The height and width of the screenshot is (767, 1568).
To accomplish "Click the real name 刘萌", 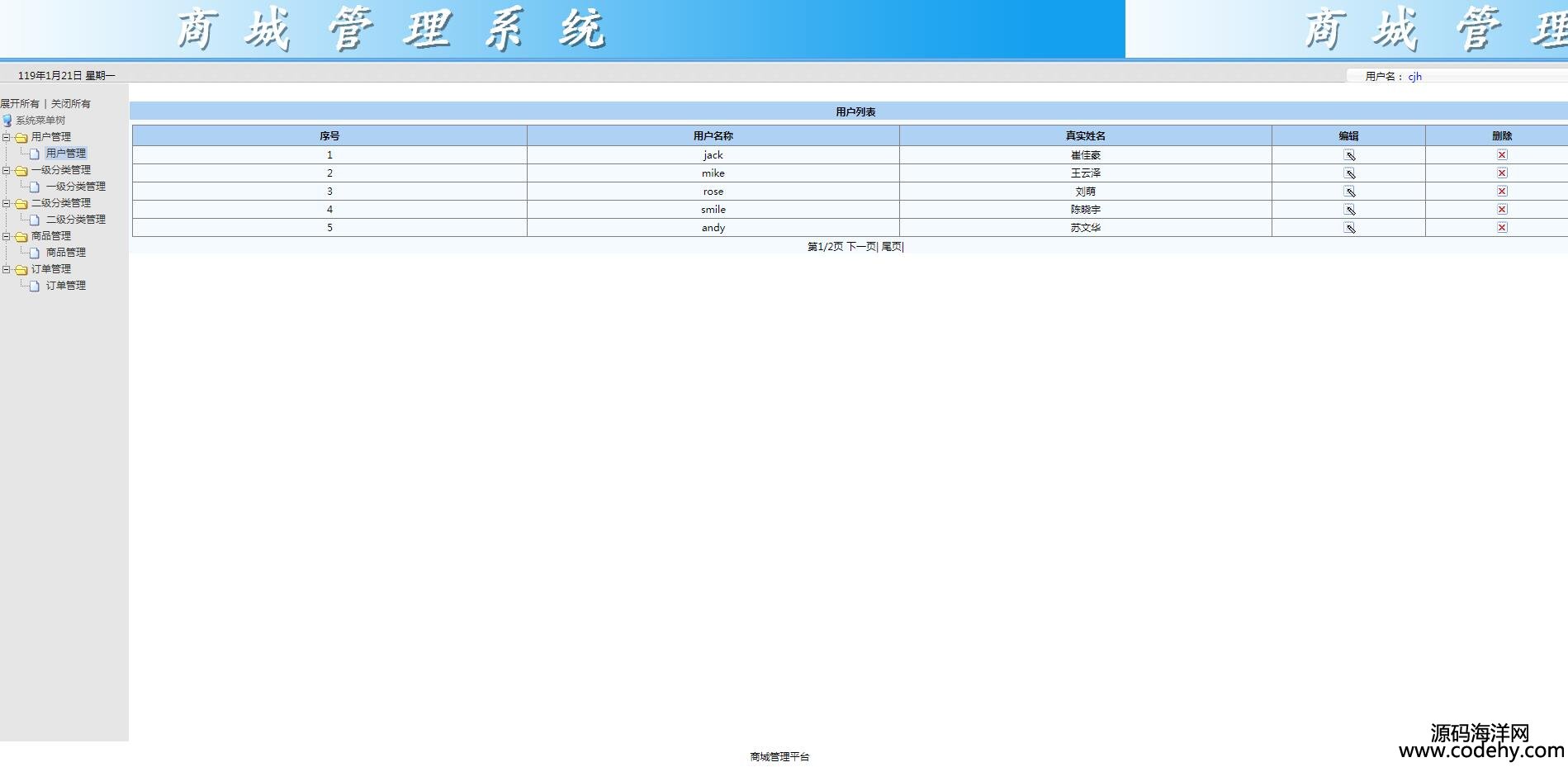I will [x=1086, y=192].
